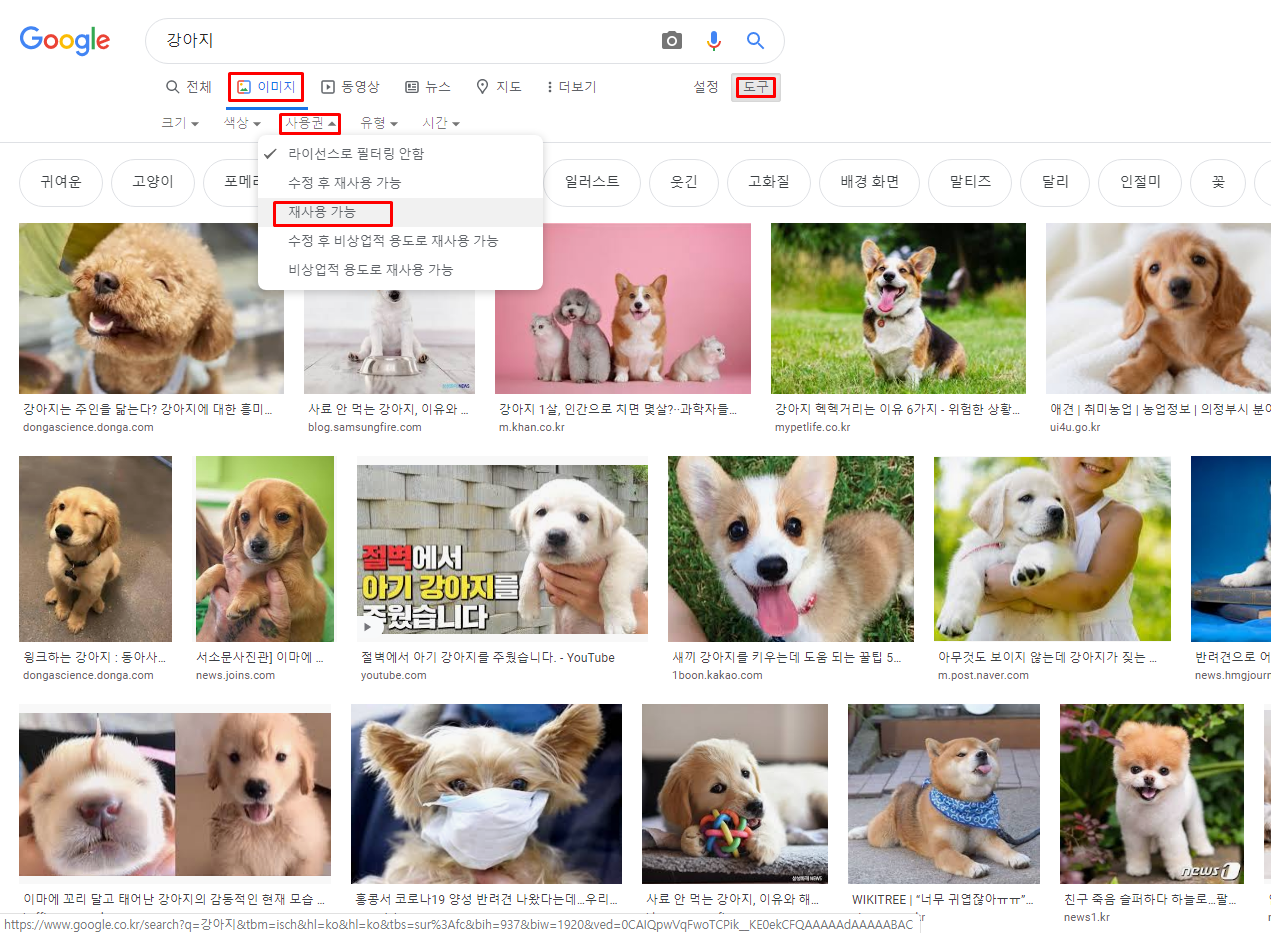Click dongascience.donga.com source under poodle image
The width and height of the screenshot is (1271, 933).
tap(88, 427)
